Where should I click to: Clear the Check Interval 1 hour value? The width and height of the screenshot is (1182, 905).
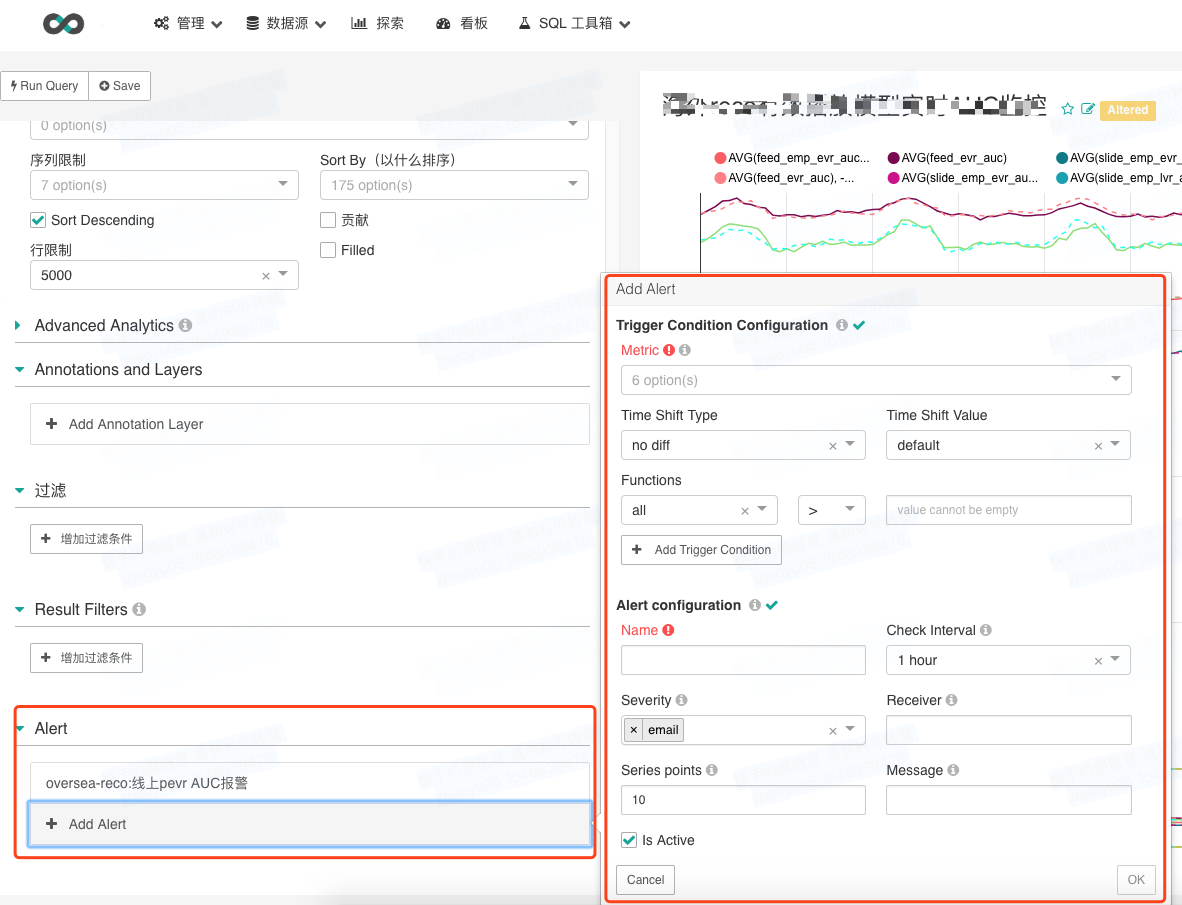tap(1098, 661)
